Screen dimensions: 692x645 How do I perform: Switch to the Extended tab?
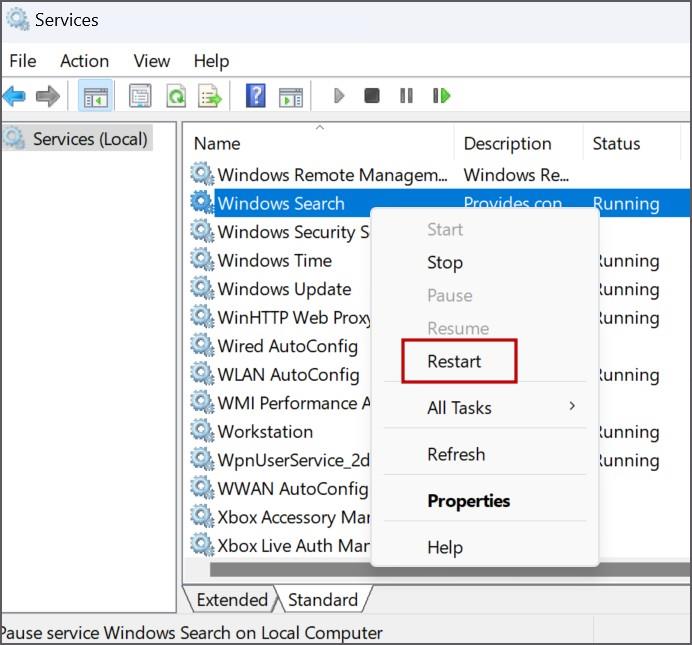(x=232, y=600)
